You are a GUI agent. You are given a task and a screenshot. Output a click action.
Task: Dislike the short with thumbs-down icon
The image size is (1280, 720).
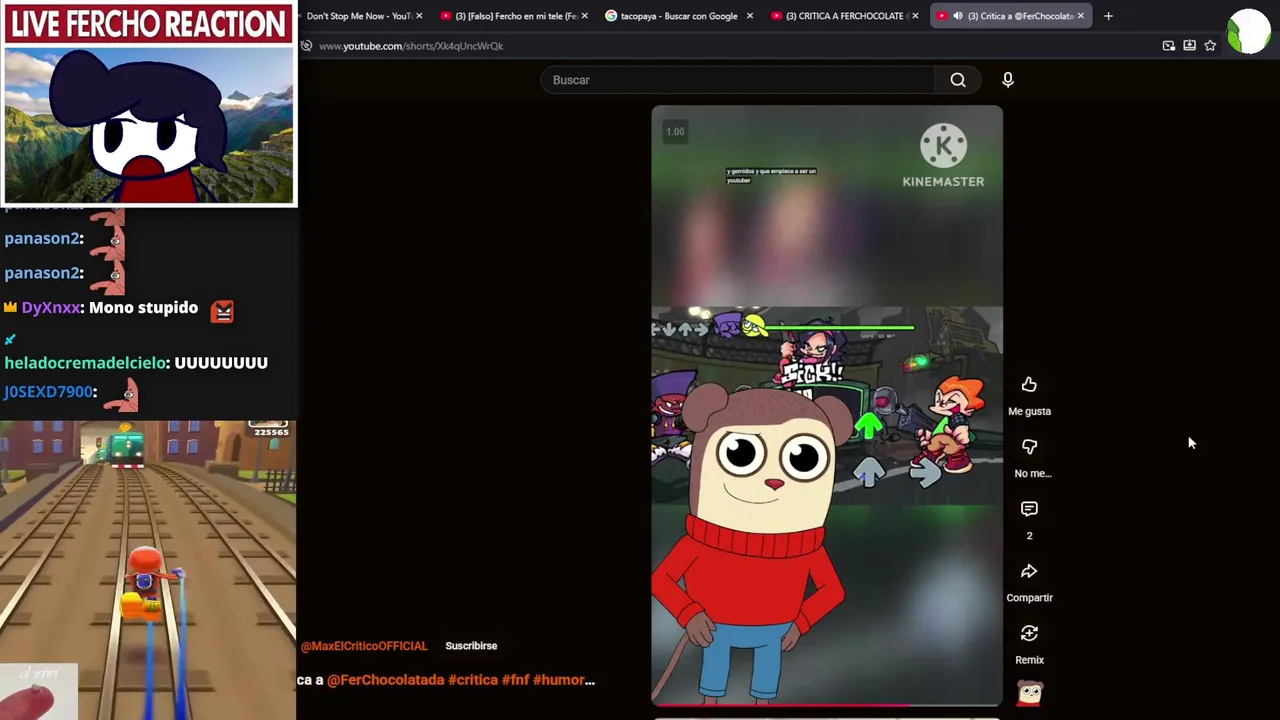point(1029,447)
